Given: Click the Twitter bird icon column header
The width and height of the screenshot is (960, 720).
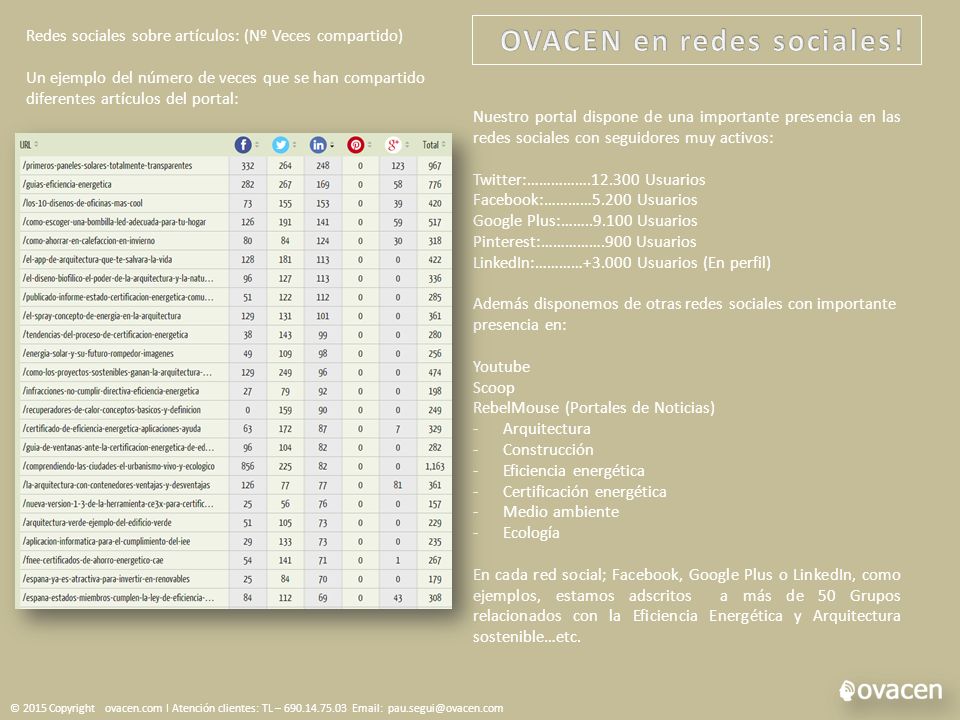Looking at the screenshot, I should click(x=280, y=144).
